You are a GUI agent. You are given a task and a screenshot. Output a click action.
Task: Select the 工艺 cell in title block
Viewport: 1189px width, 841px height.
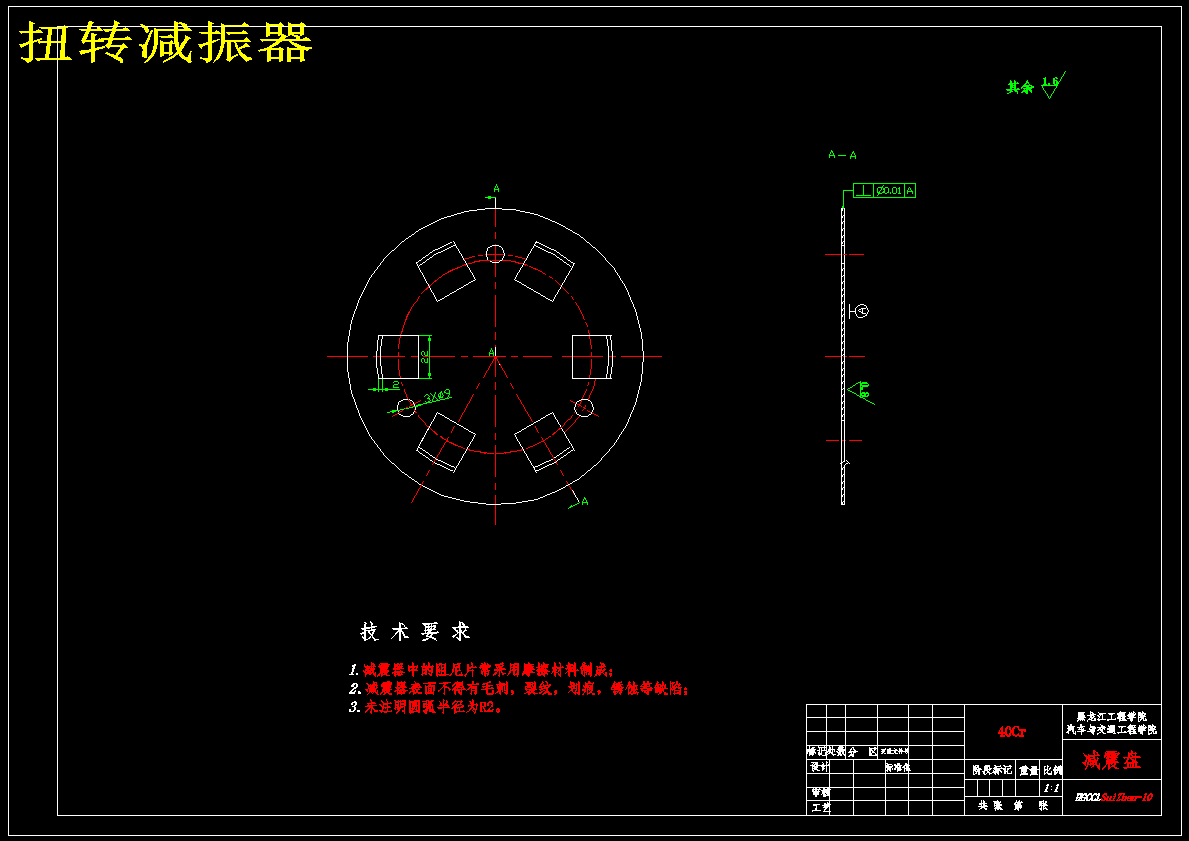(820, 808)
